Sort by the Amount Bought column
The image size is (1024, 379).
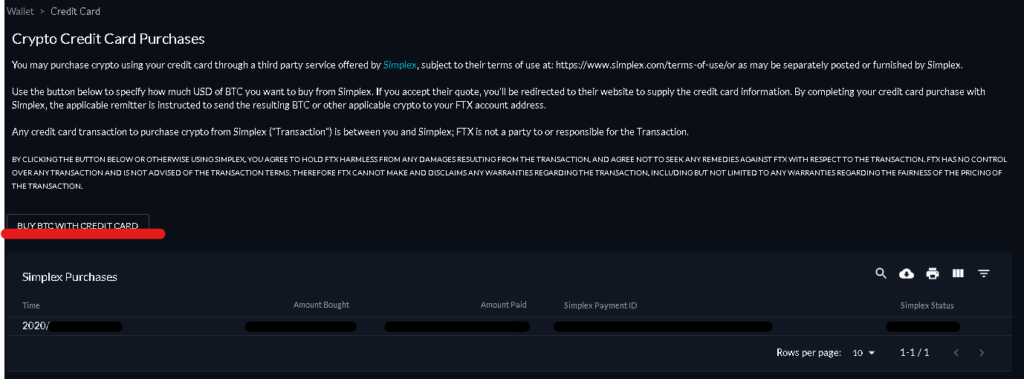click(321, 305)
